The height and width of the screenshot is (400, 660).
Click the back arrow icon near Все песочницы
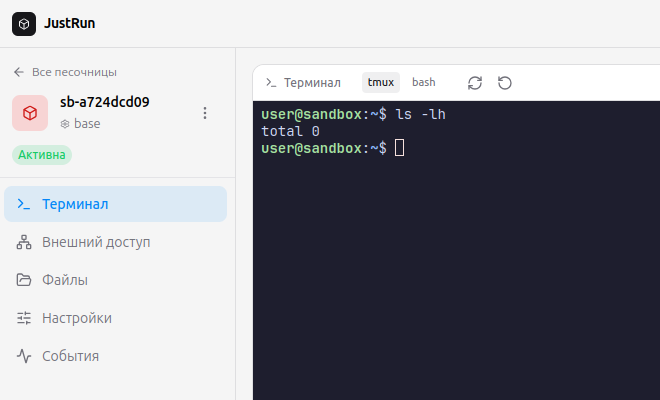(x=19, y=72)
